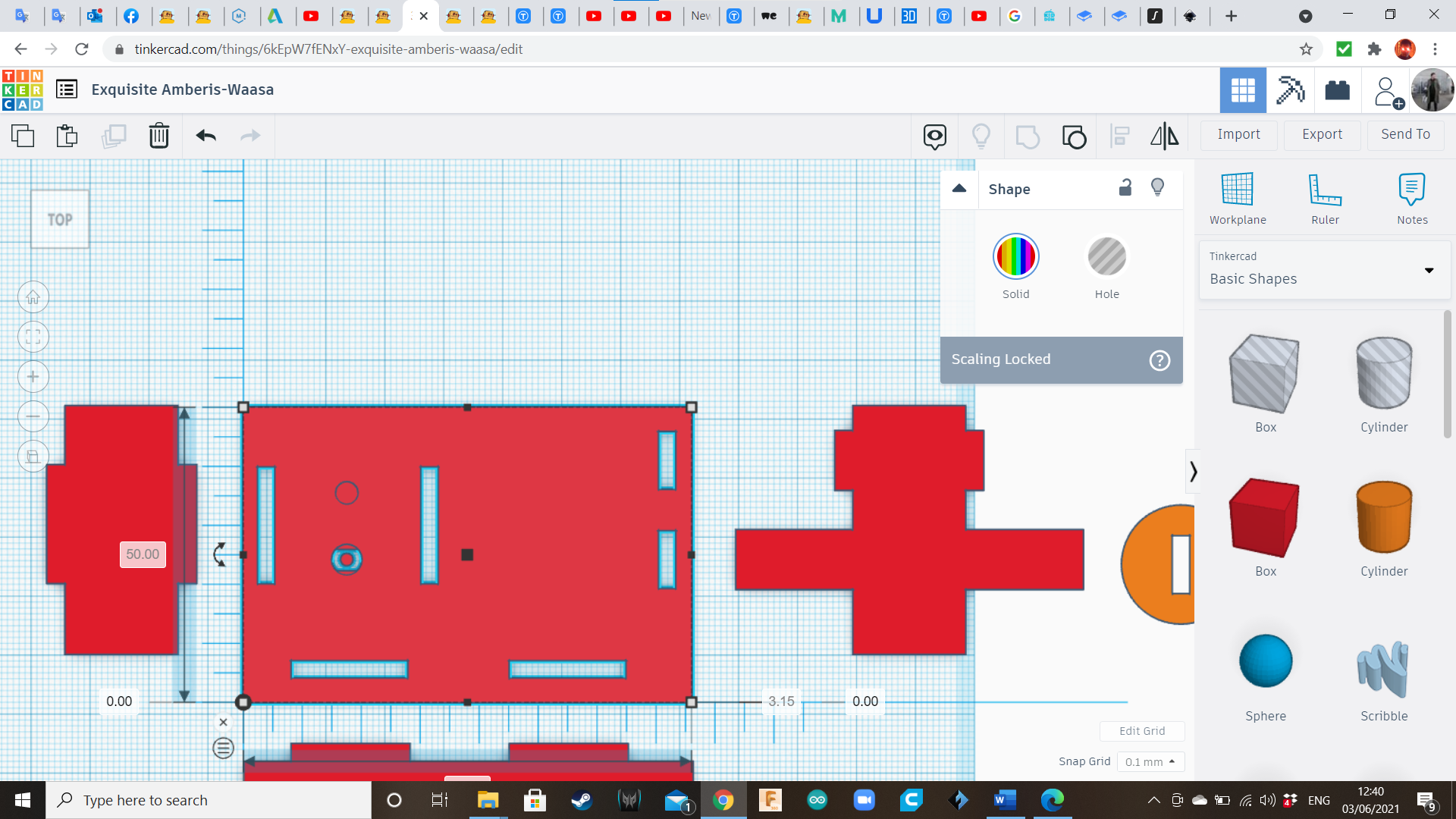This screenshot has height=819, width=1456.
Task: Open the Snap Grid dropdown
Action: click(x=1150, y=761)
